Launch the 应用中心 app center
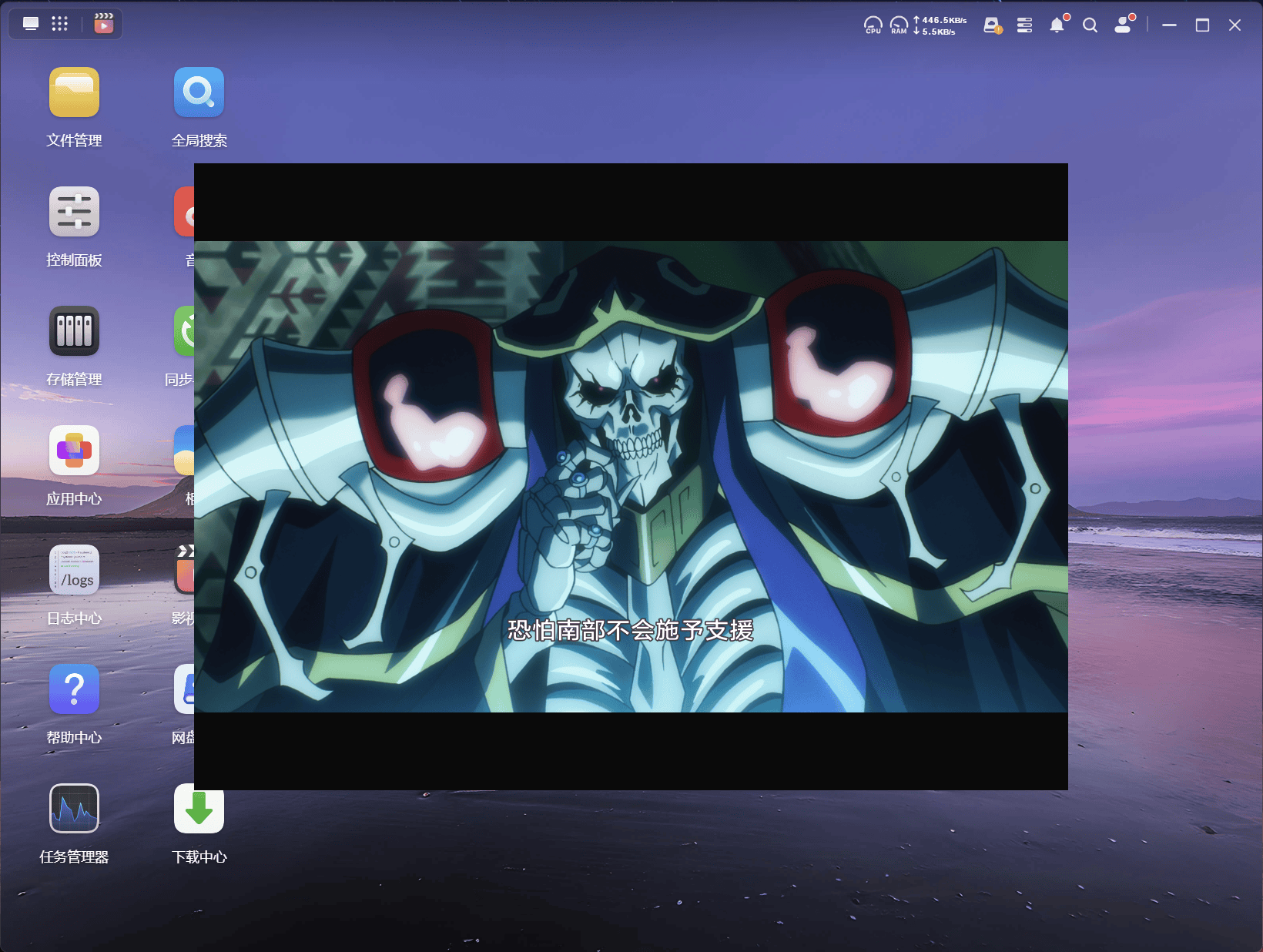The image size is (1263, 952). point(74,451)
